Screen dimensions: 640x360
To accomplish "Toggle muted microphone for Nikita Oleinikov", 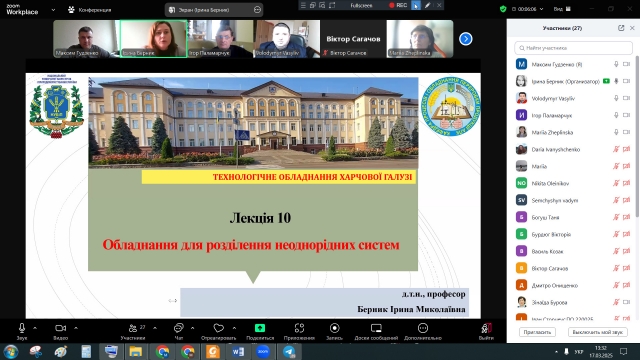I will coord(616,183).
